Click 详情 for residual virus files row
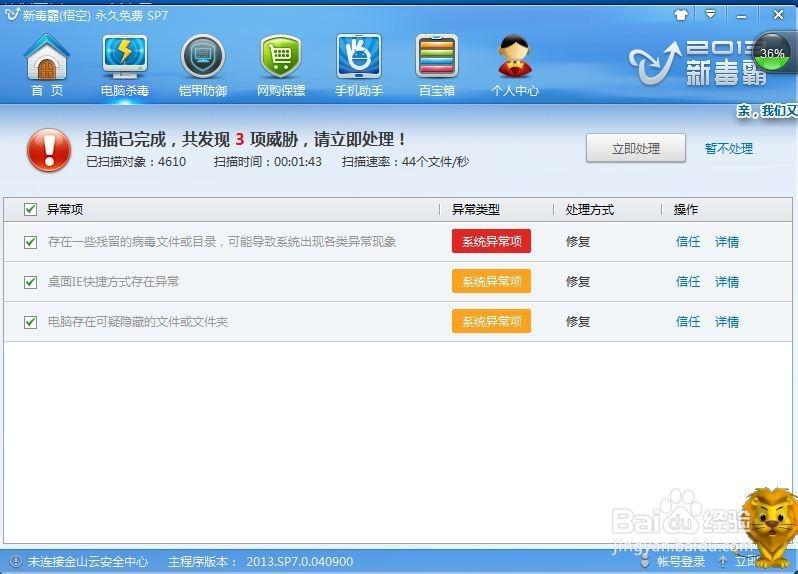 click(x=727, y=241)
